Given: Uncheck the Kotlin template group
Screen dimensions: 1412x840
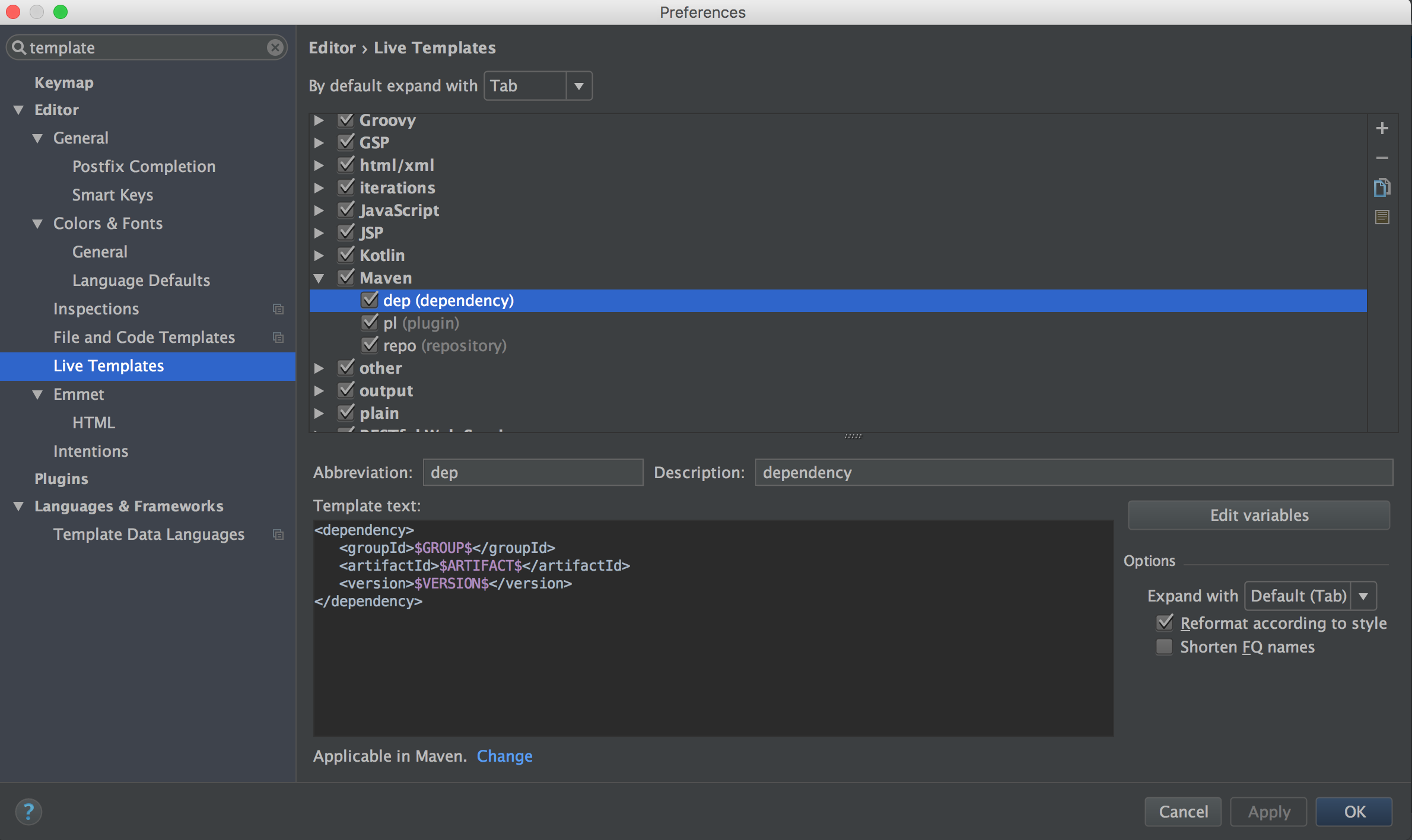Looking at the screenshot, I should click(x=346, y=255).
